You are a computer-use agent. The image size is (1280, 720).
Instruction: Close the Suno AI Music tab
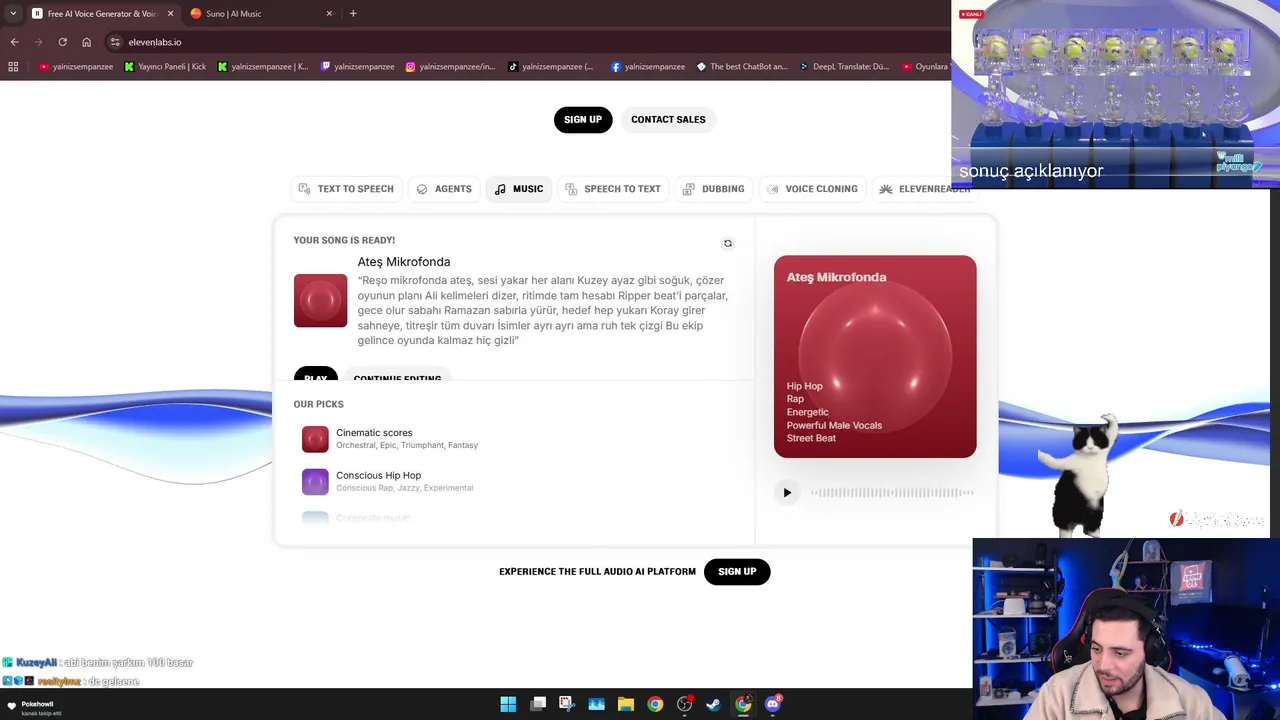click(329, 14)
